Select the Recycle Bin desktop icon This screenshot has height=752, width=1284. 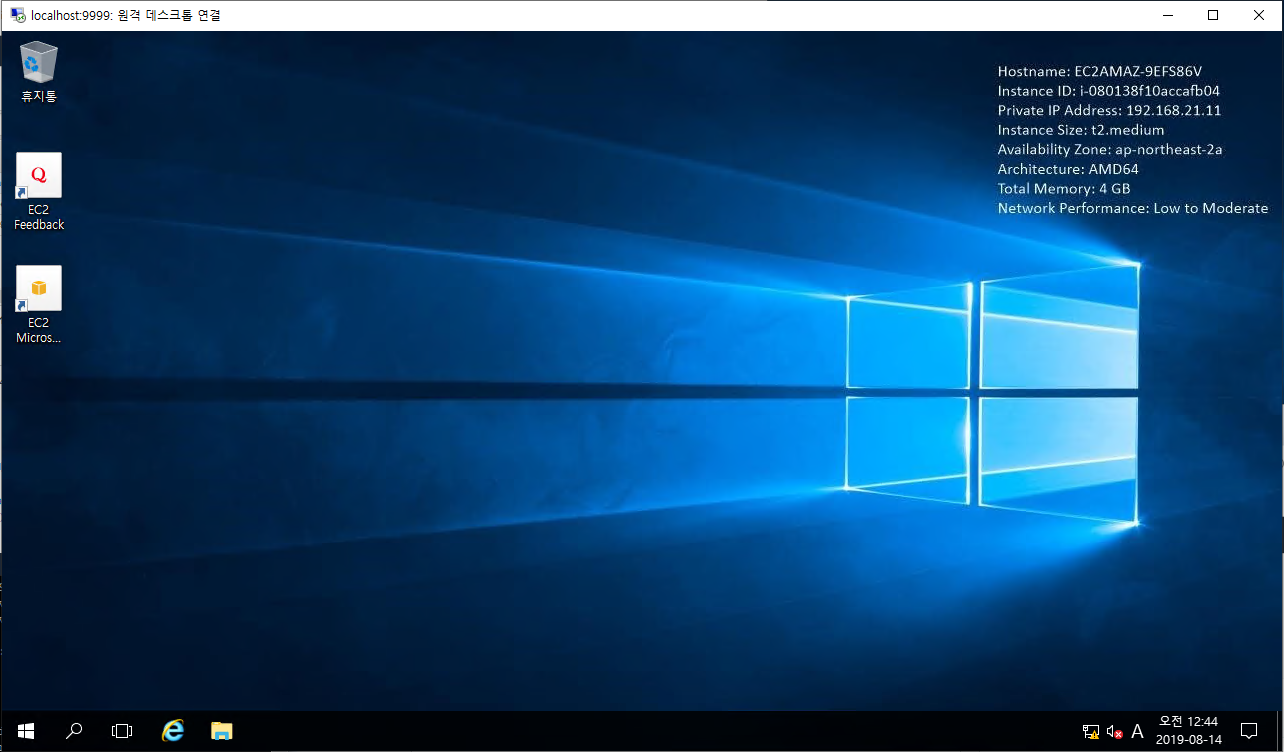coord(39,71)
